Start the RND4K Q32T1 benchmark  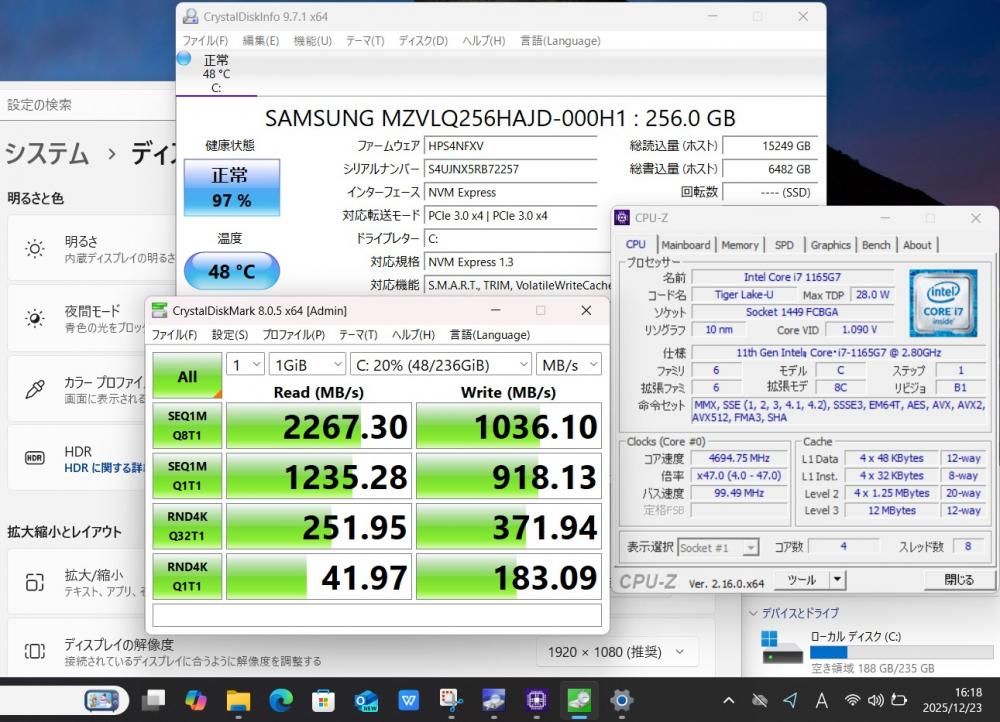(187, 526)
